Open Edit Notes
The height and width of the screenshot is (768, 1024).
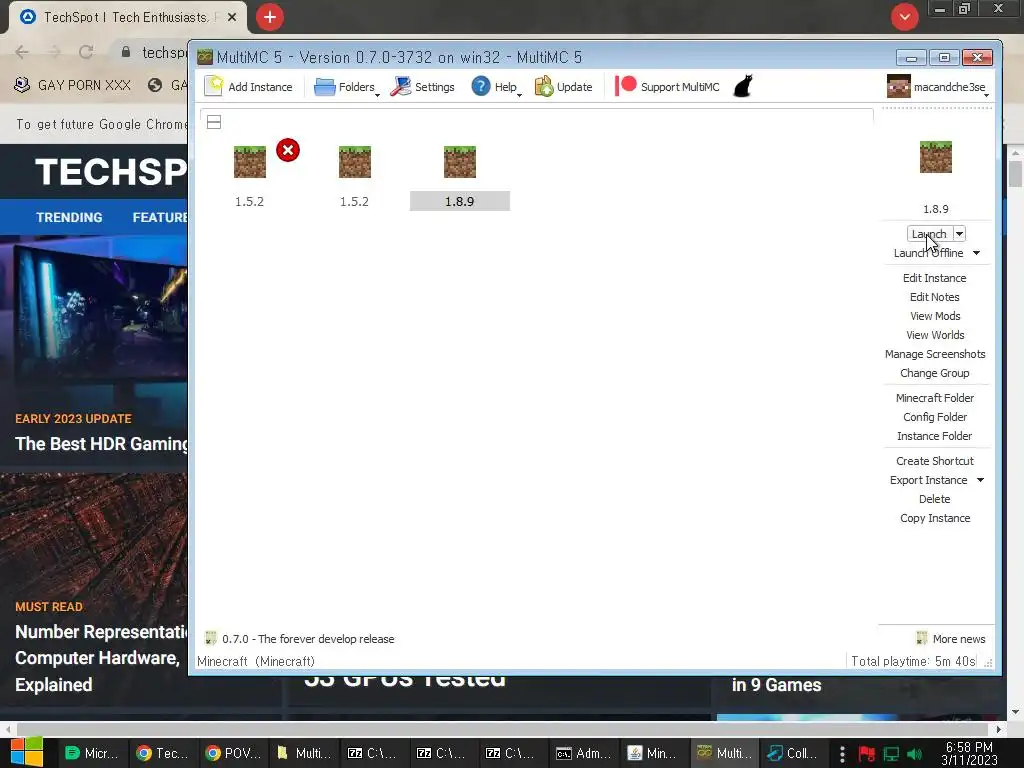935,297
